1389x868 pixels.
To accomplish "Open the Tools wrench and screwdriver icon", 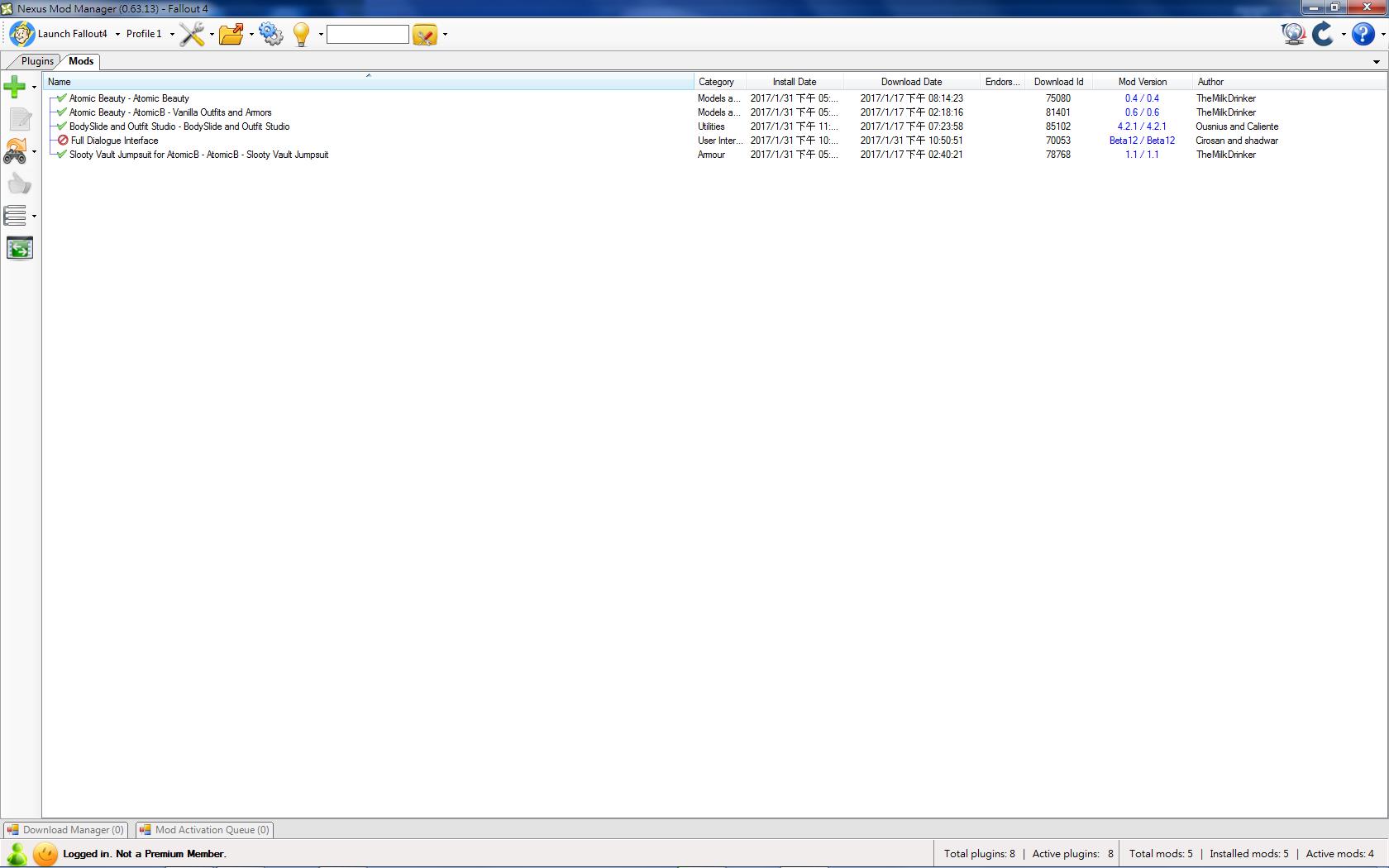I will [192, 34].
